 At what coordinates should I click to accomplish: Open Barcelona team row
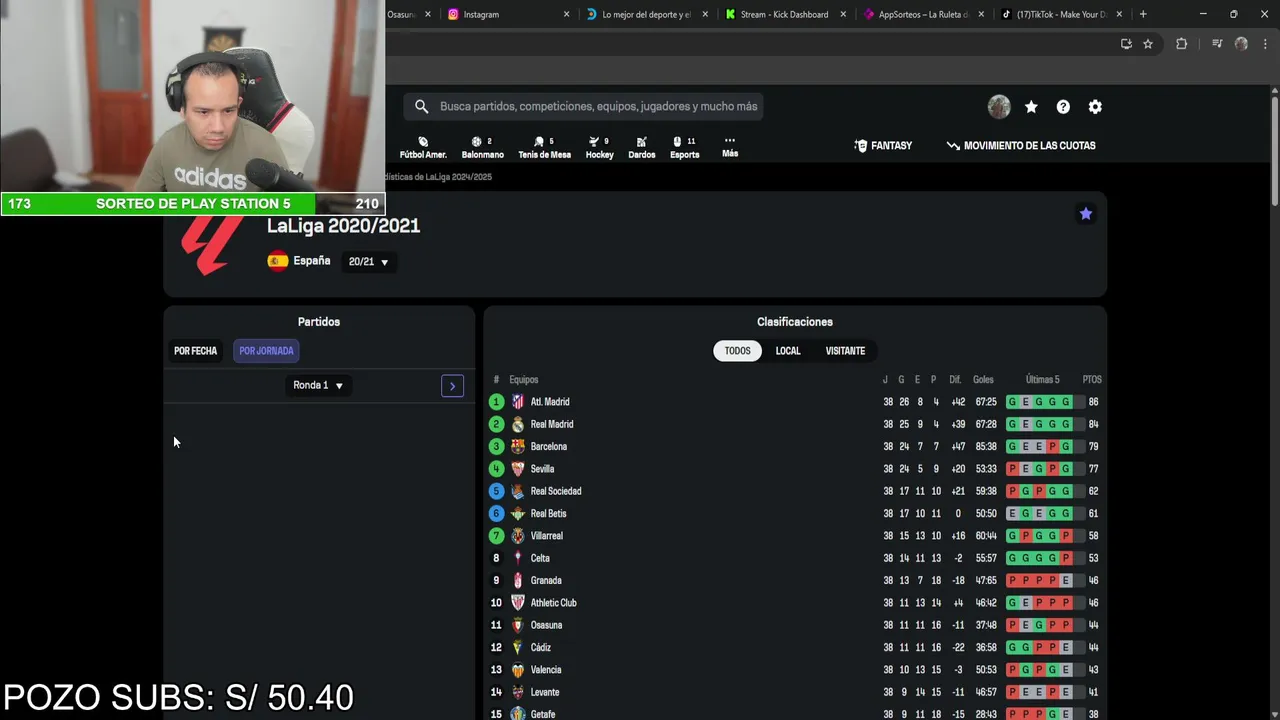pyautogui.click(x=795, y=447)
